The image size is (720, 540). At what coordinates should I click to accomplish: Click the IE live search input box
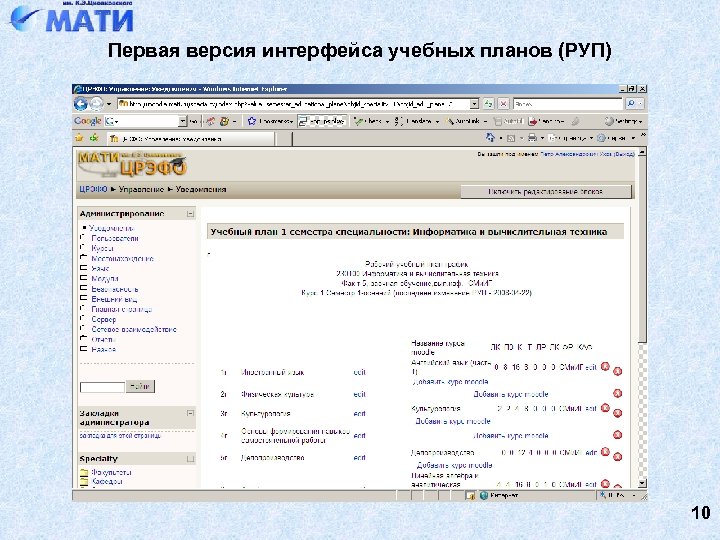coord(568,104)
